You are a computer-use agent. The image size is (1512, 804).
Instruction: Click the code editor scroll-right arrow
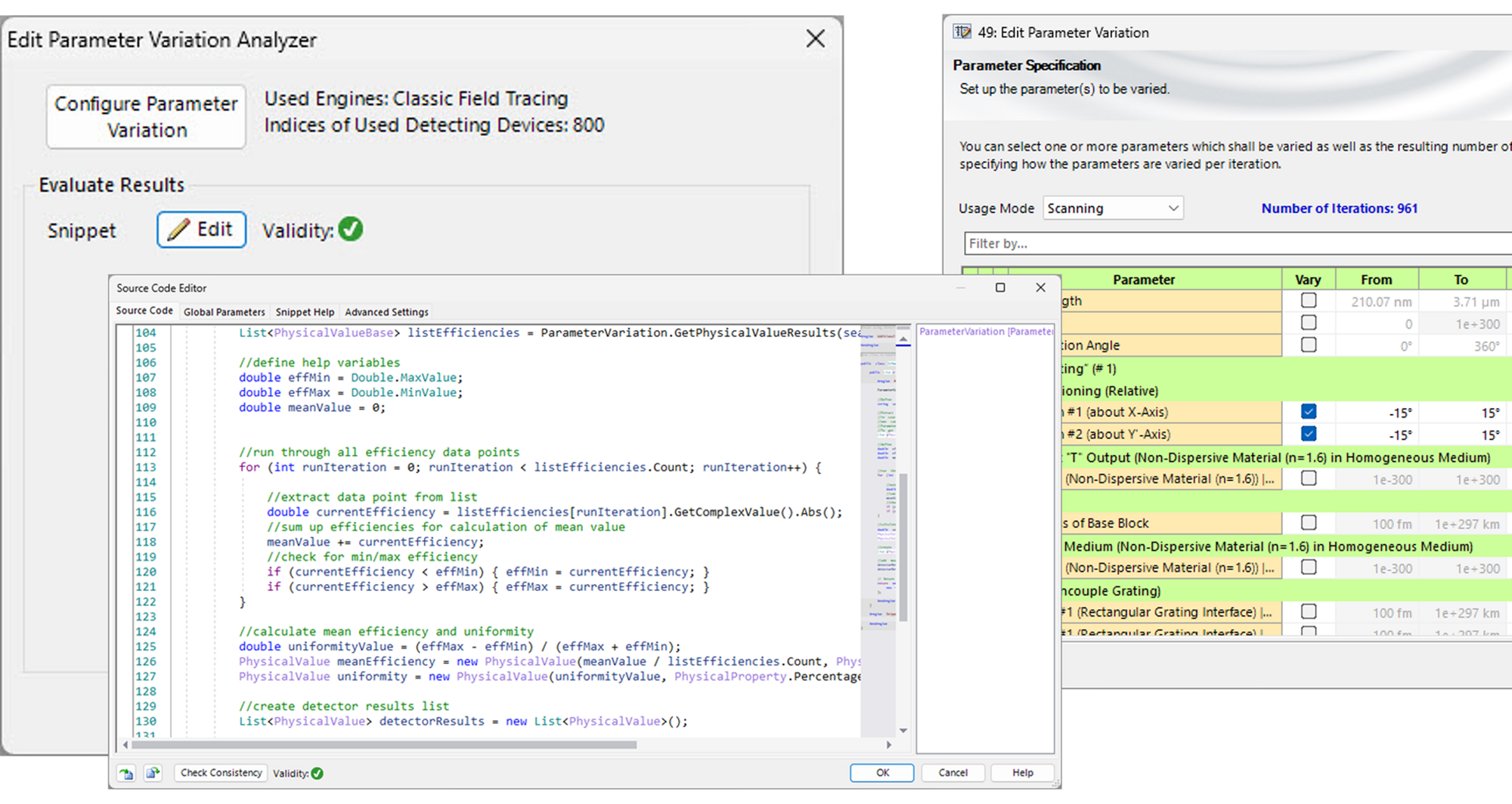point(888,745)
